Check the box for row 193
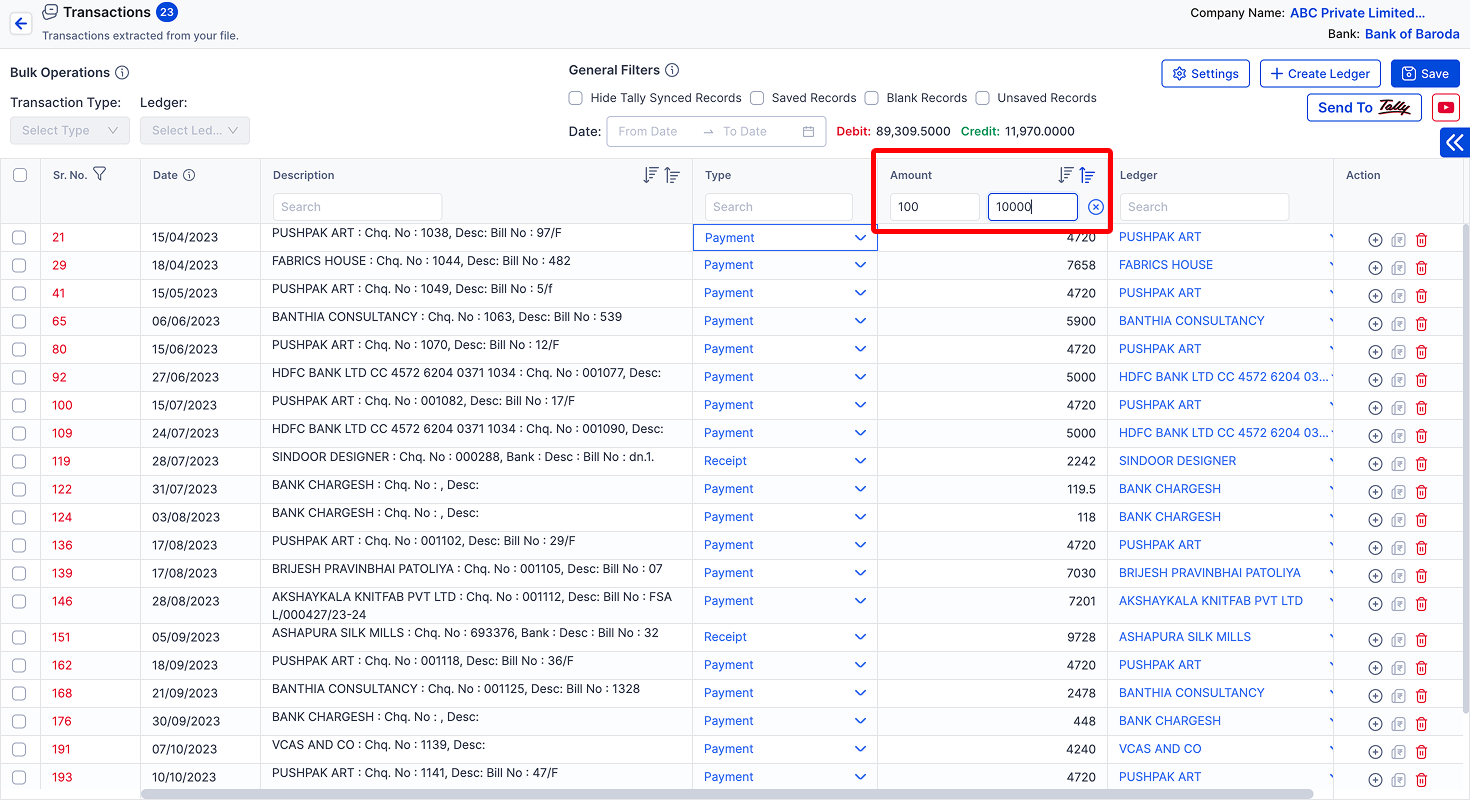The image size is (1470, 800). click(x=19, y=777)
